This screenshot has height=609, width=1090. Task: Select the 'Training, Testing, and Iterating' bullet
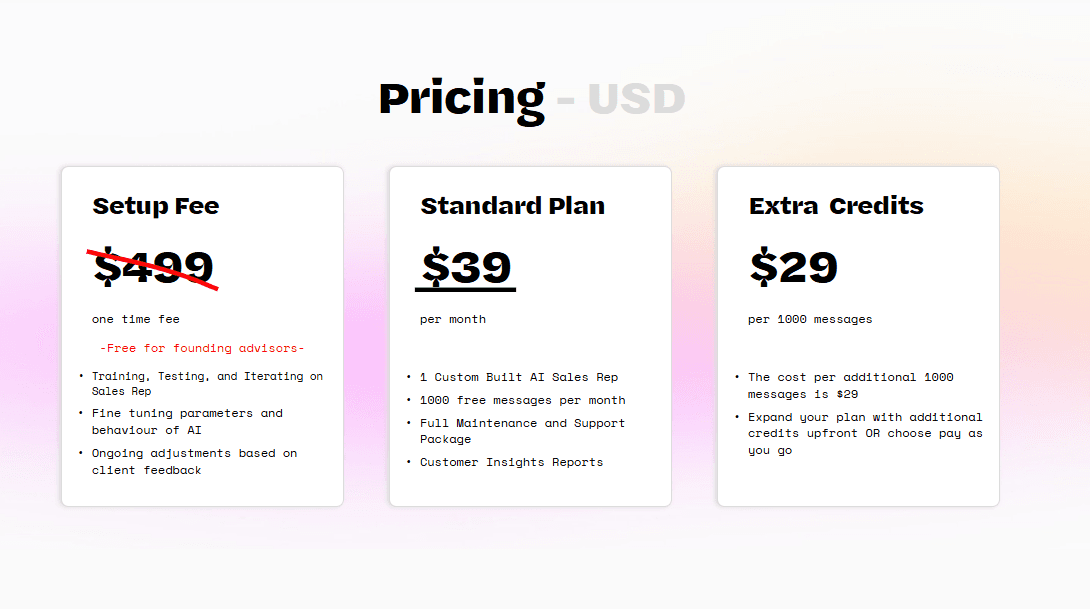click(207, 384)
